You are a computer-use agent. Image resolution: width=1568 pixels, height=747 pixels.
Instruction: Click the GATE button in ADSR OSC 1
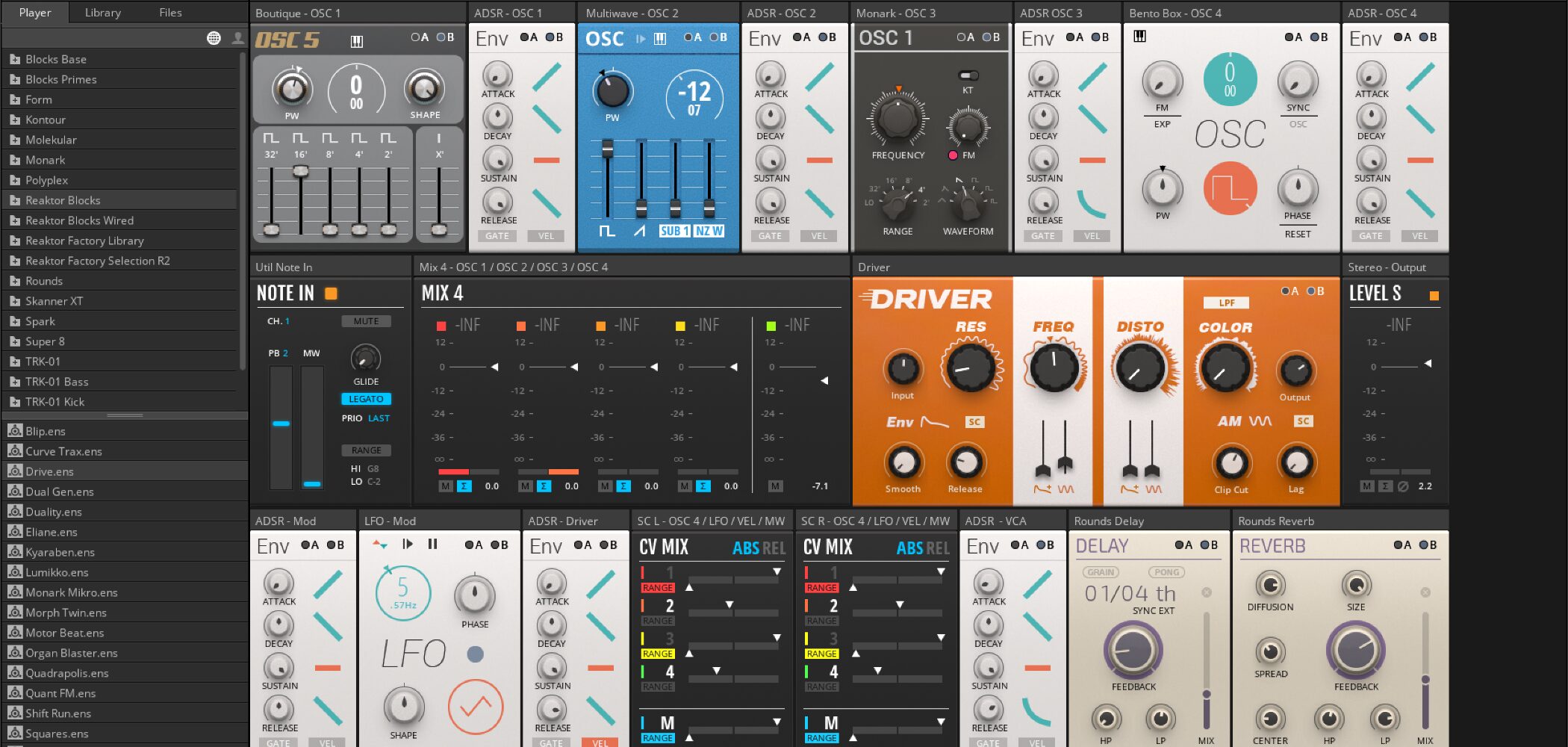[x=497, y=236]
